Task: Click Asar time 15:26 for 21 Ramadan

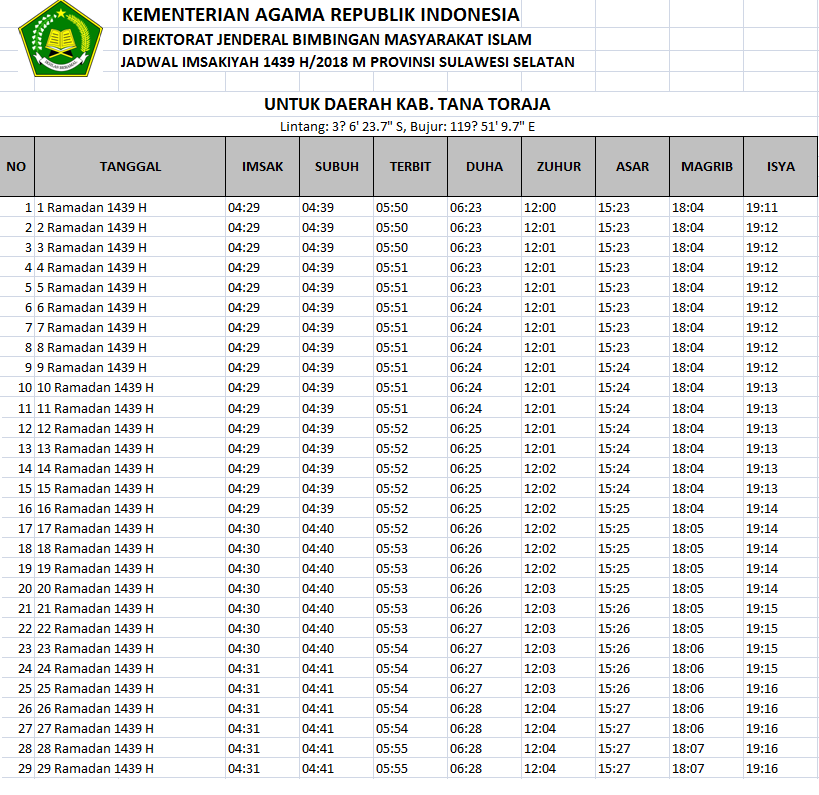Action: [x=633, y=609]
